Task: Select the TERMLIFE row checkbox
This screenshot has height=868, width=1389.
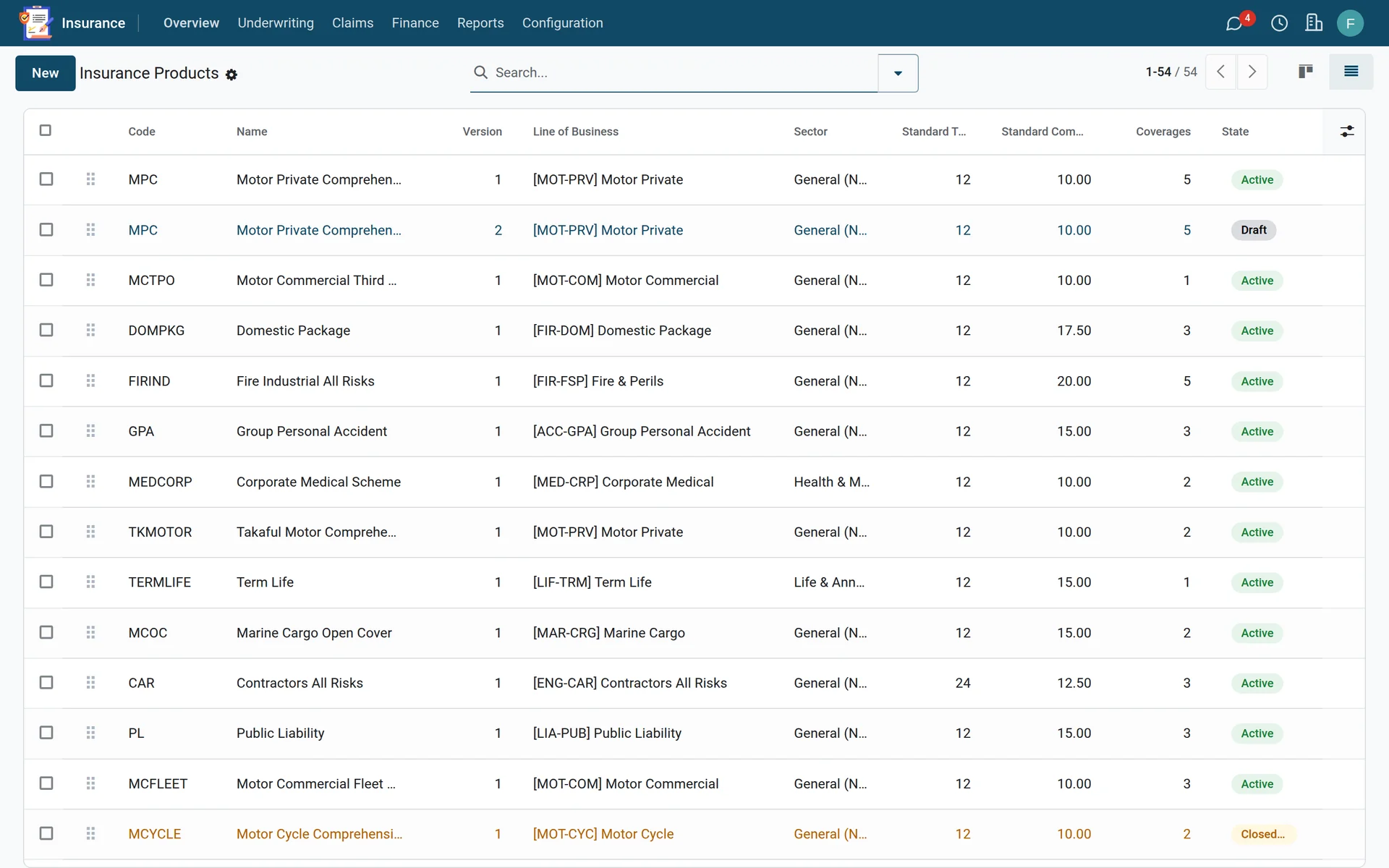Action: coord(46,582)
